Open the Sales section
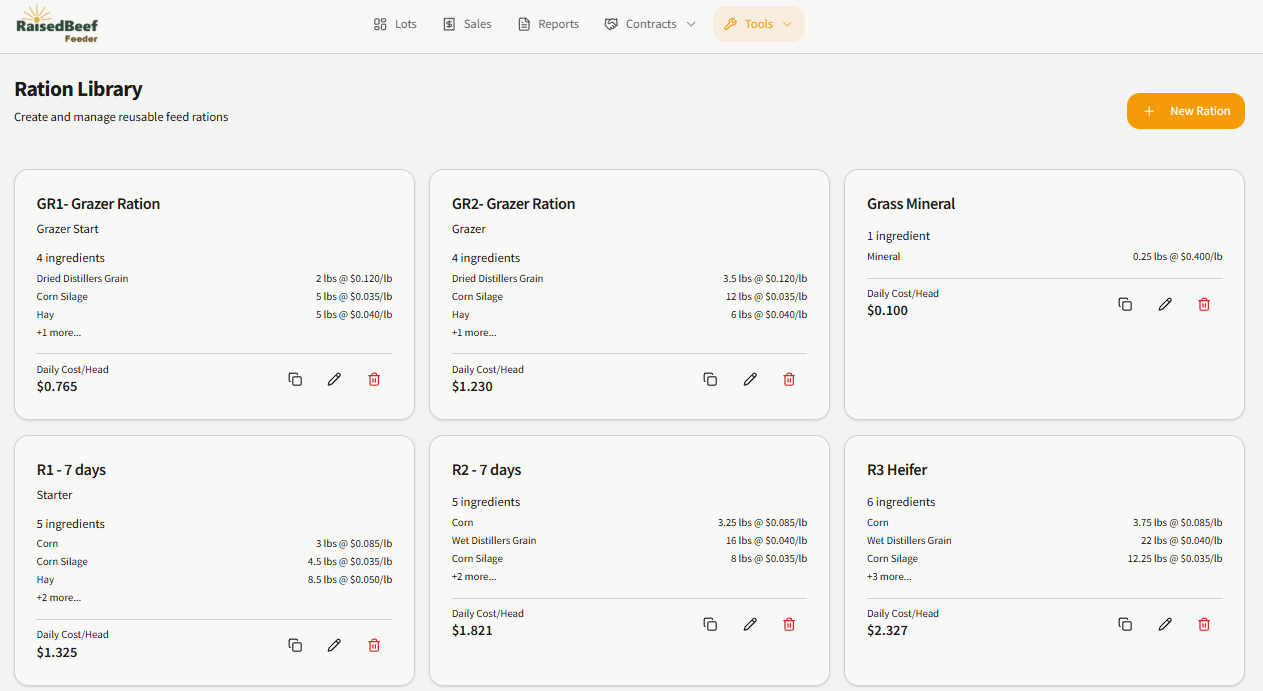The width and height of the screenshot is (1263, 691). pyautogui.click(x=467, y=24)
